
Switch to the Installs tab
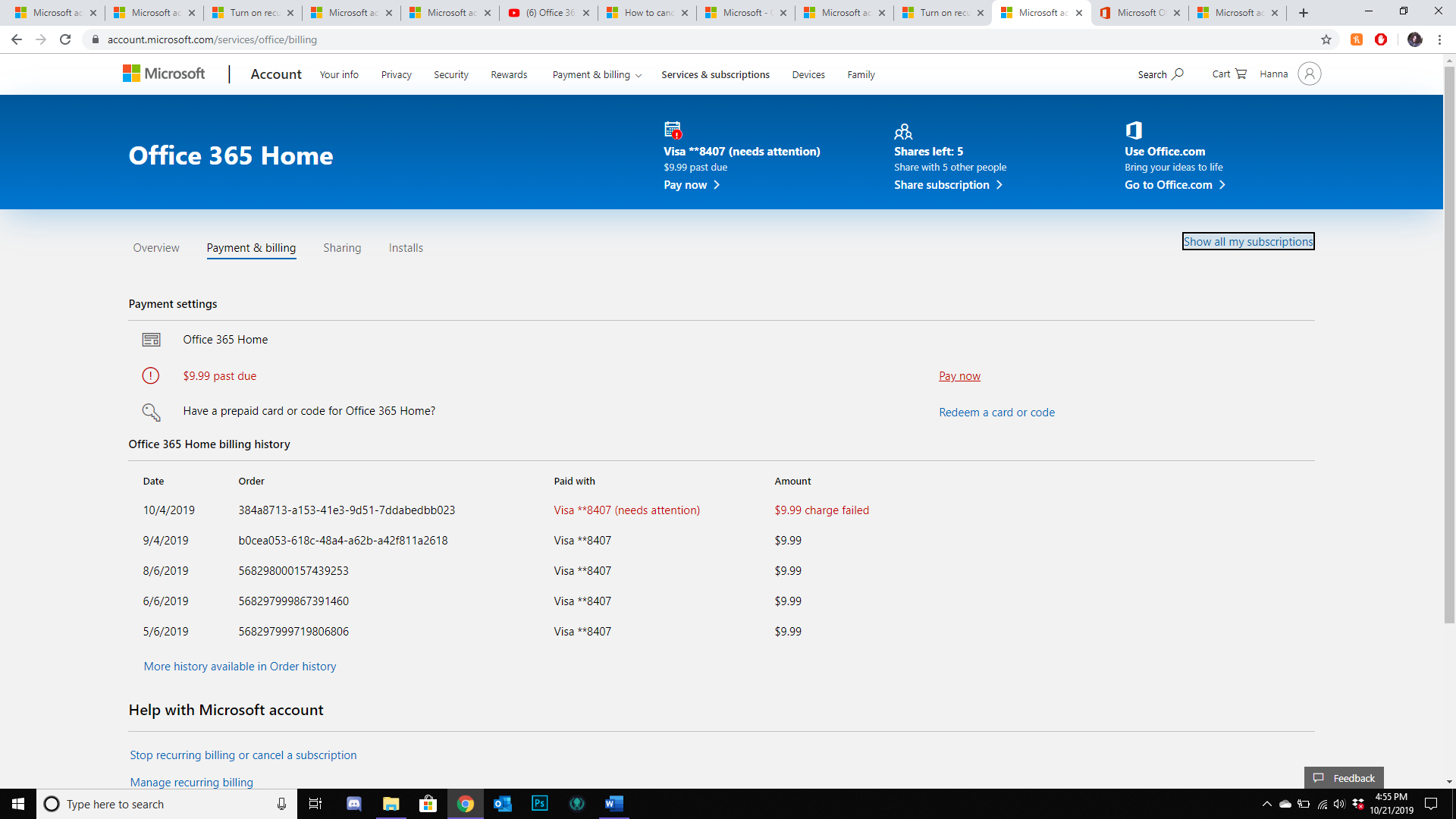[406, 248]
